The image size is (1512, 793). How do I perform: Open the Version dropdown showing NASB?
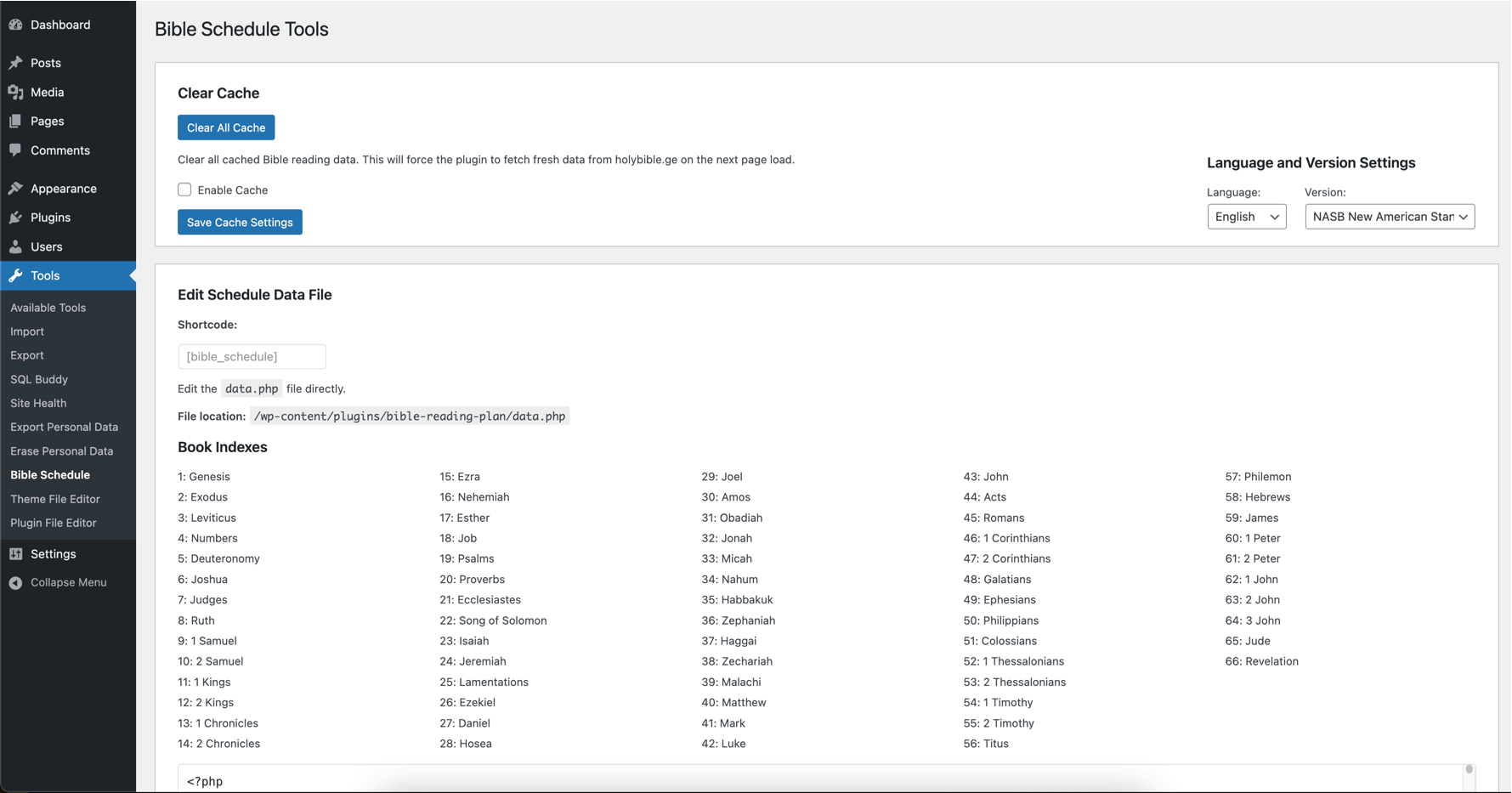1390,217
